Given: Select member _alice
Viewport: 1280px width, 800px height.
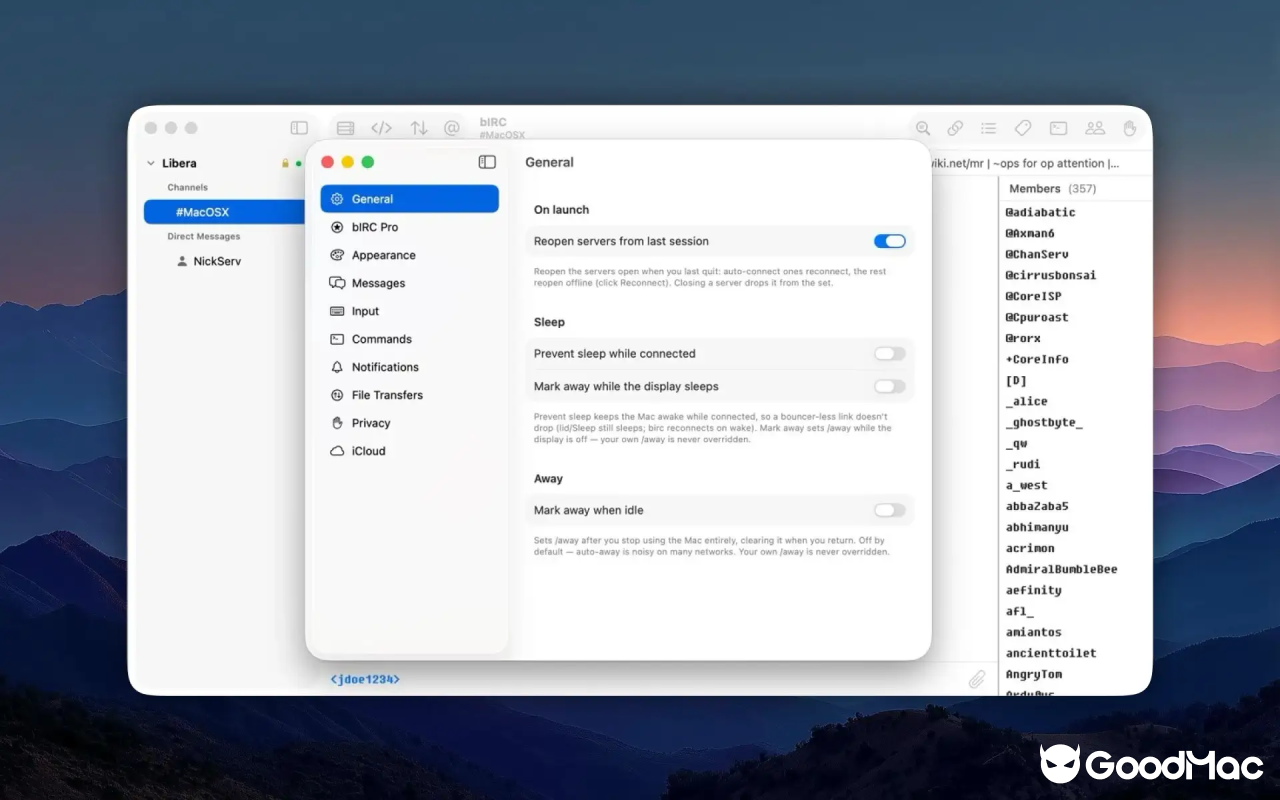Looking at the screenshot, I should tap(1027, 401).
